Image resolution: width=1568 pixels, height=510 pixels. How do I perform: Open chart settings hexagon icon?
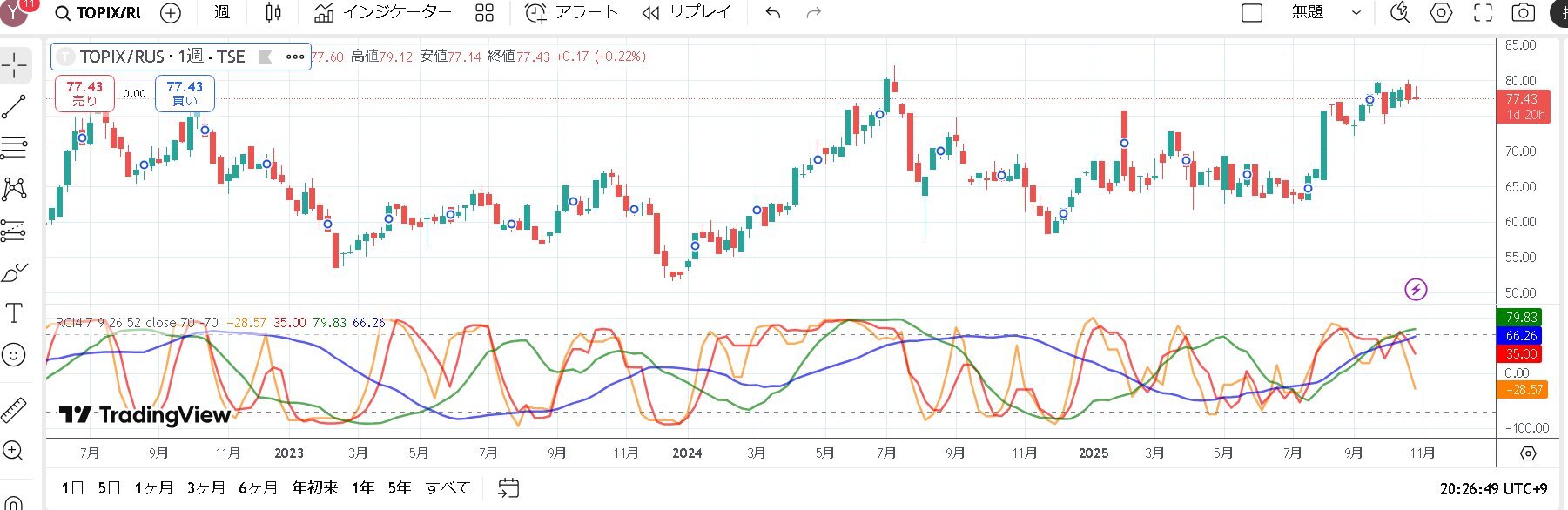pos(1441,13)
